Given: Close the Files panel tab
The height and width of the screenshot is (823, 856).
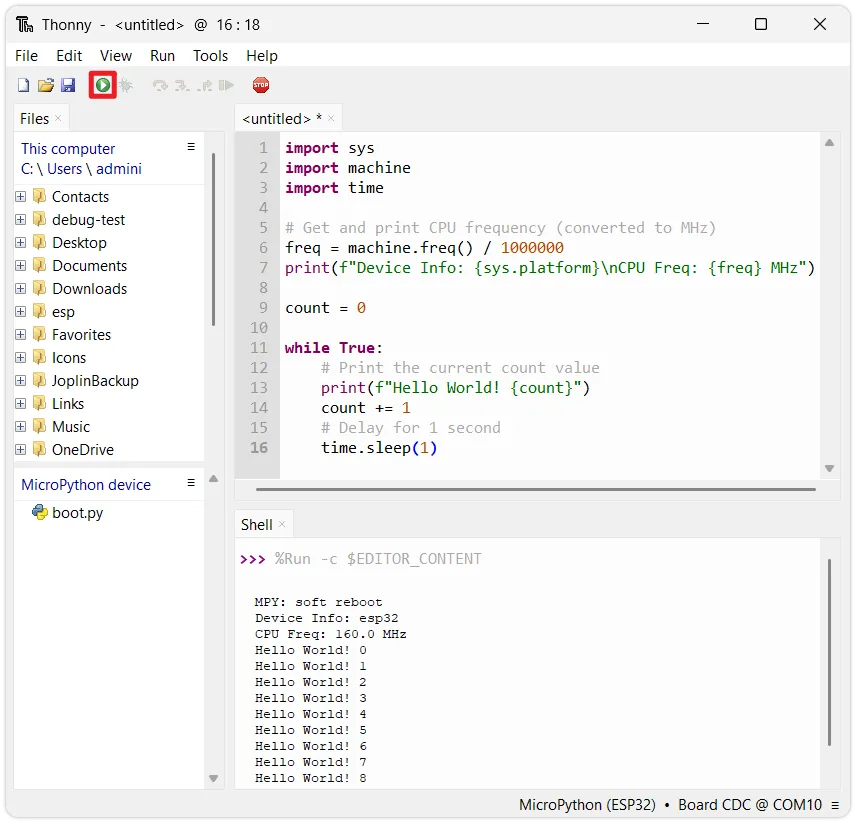Looking at the screenshot, I should point(58,118).
